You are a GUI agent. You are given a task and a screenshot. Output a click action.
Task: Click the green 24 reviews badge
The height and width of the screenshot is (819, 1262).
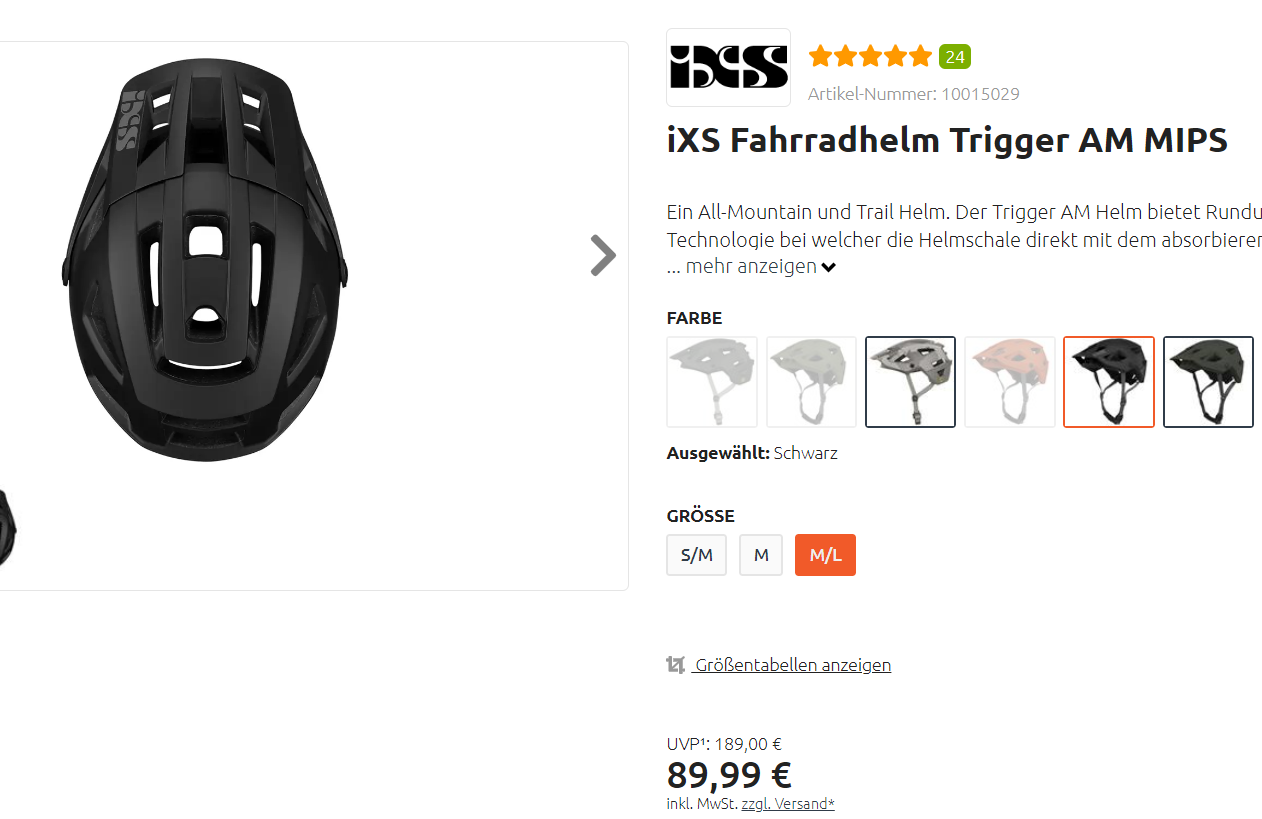955,56
